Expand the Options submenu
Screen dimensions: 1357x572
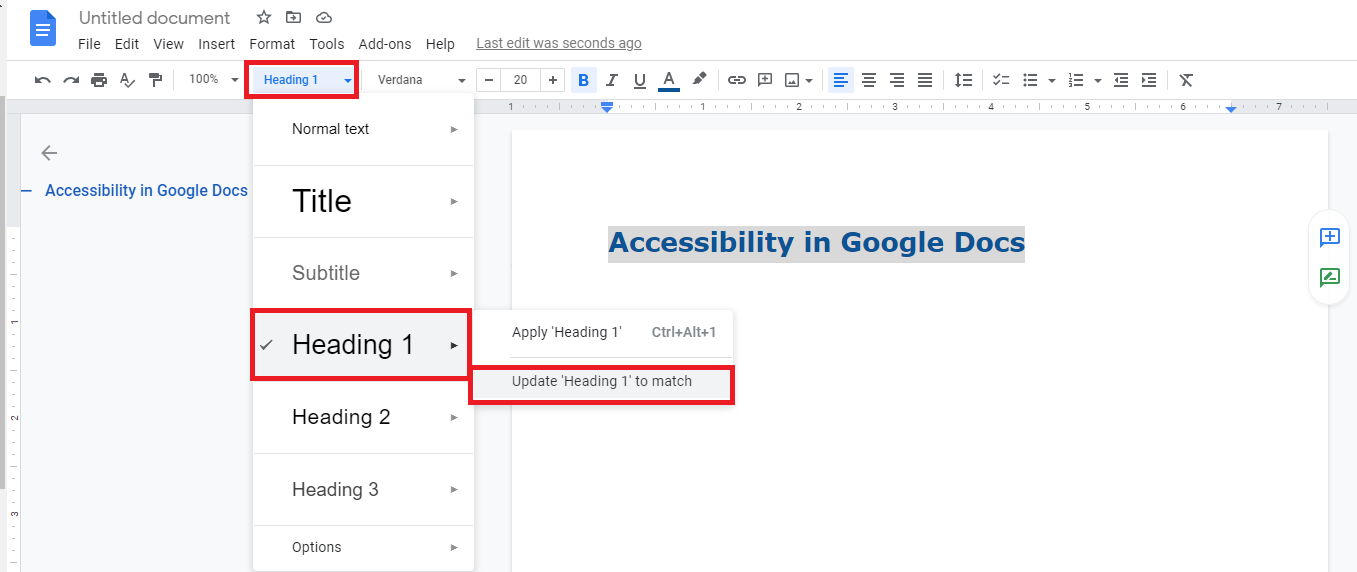(x=363, y=547)
